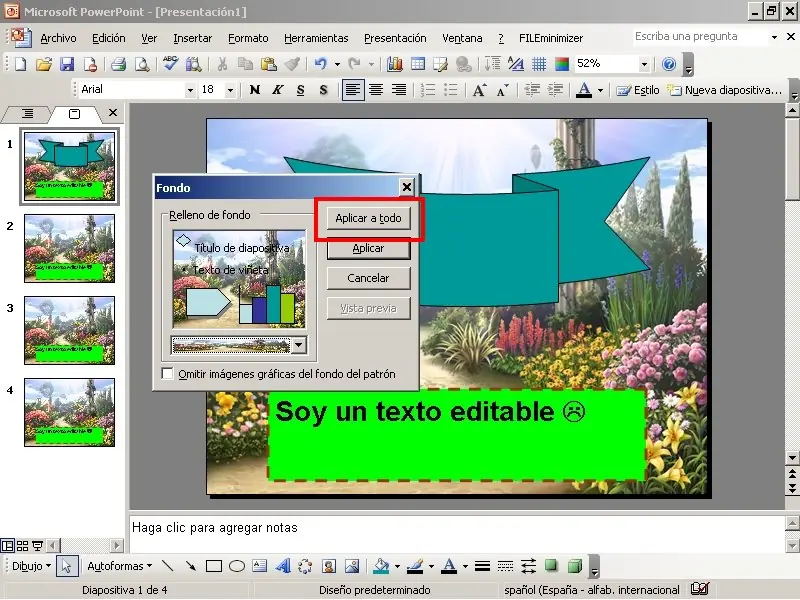
Task: Click the Print icon in the toolbar
Action: (118, 64)
